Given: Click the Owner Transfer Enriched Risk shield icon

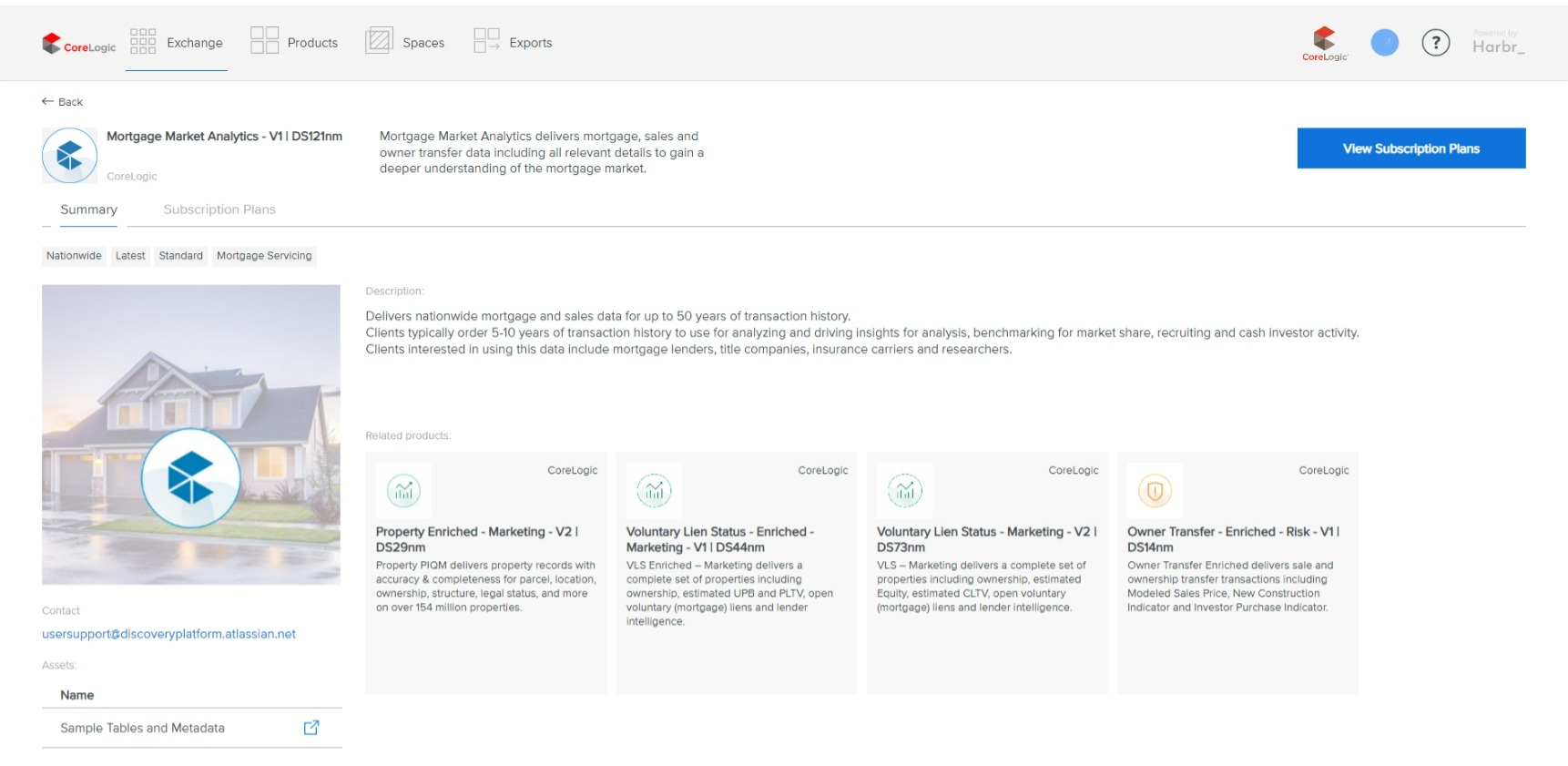Looking at the screenshot, I should click(x=1155, y=491).
